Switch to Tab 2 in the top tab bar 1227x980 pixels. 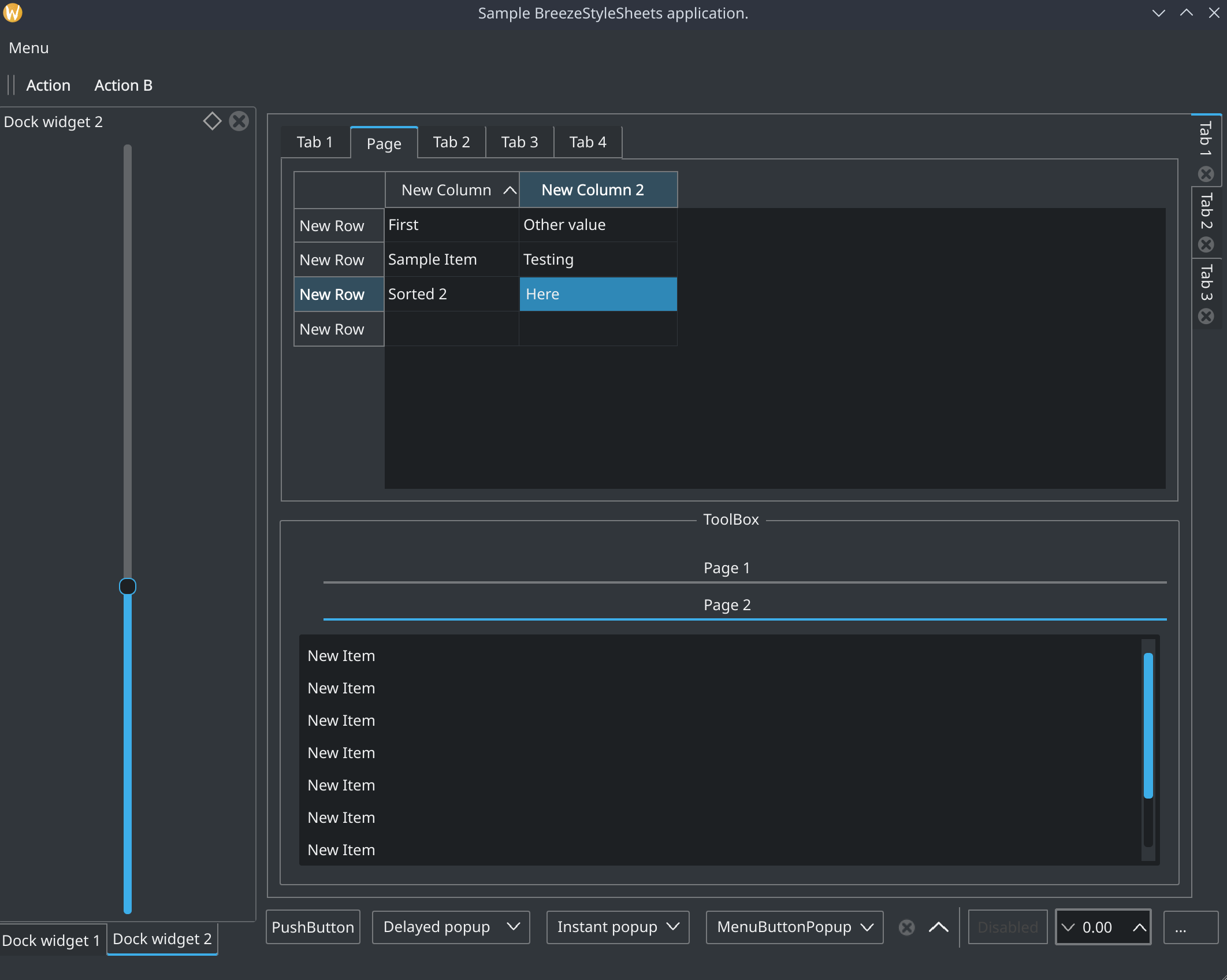[x=452, y=142]
